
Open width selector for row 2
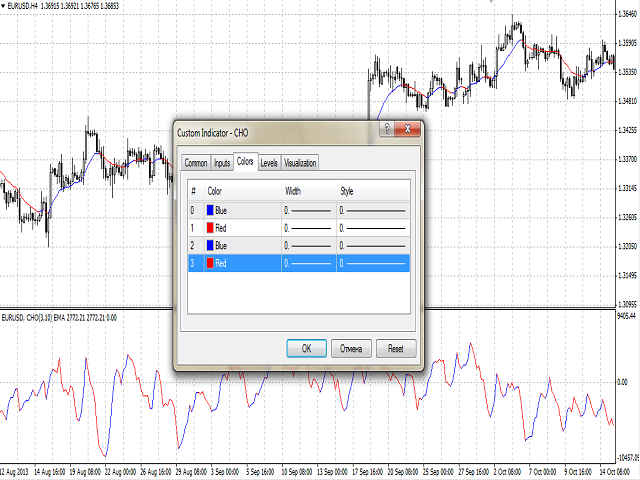pos(309,246)
